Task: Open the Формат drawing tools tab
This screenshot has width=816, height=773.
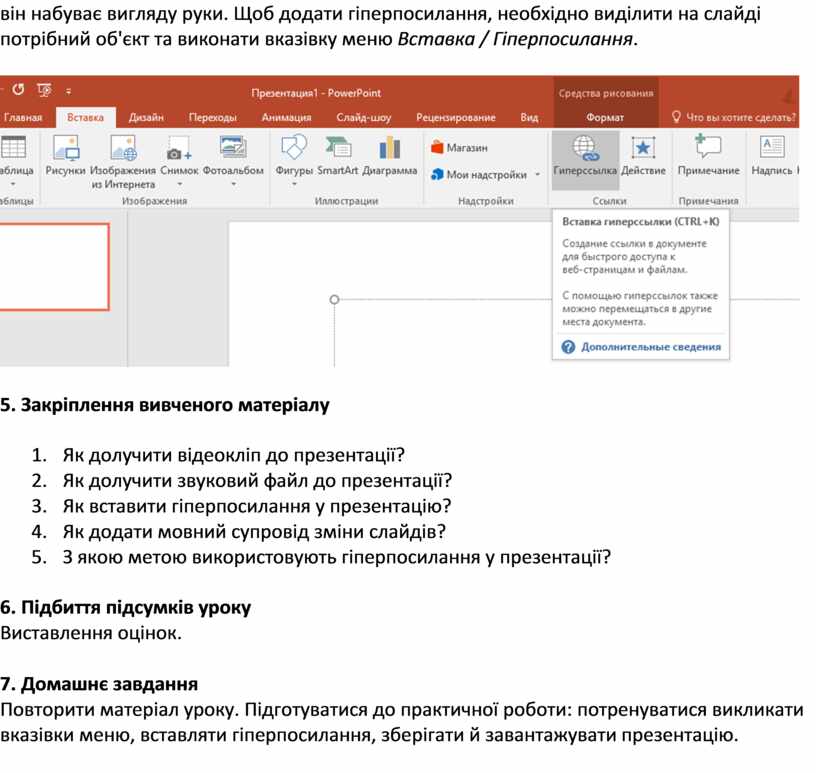Action: coord(605,118)
